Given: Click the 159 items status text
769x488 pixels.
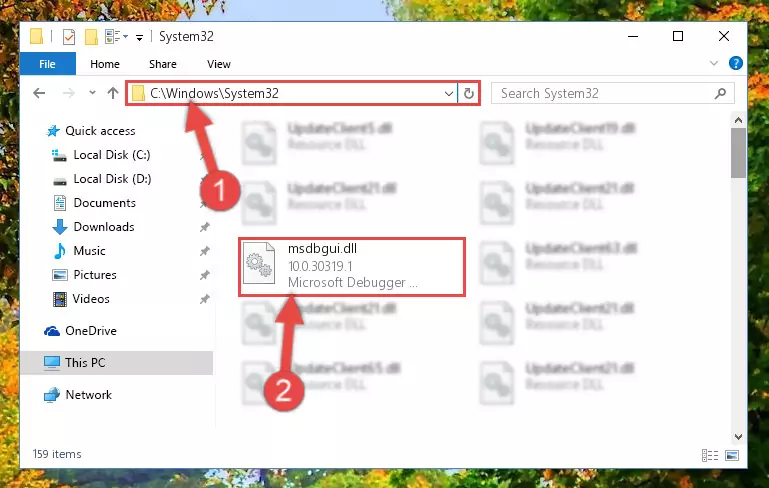Looking at the screenshot, I should click(x=57, y=454).
